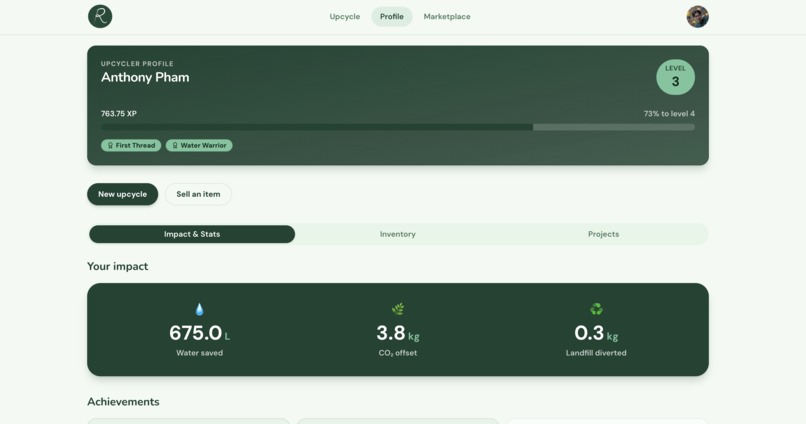Select the Water Warrior badge
The image size is (806, 424).
pos(199,145)
